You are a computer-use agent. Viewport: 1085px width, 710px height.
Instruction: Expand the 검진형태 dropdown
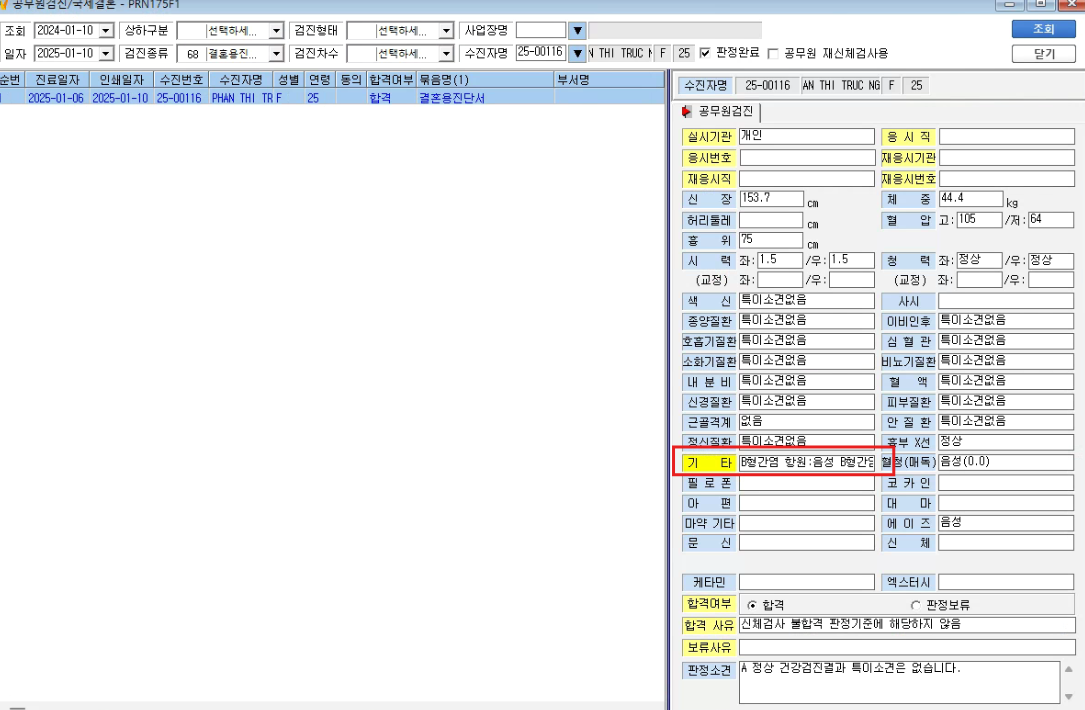tap(446, 31)
